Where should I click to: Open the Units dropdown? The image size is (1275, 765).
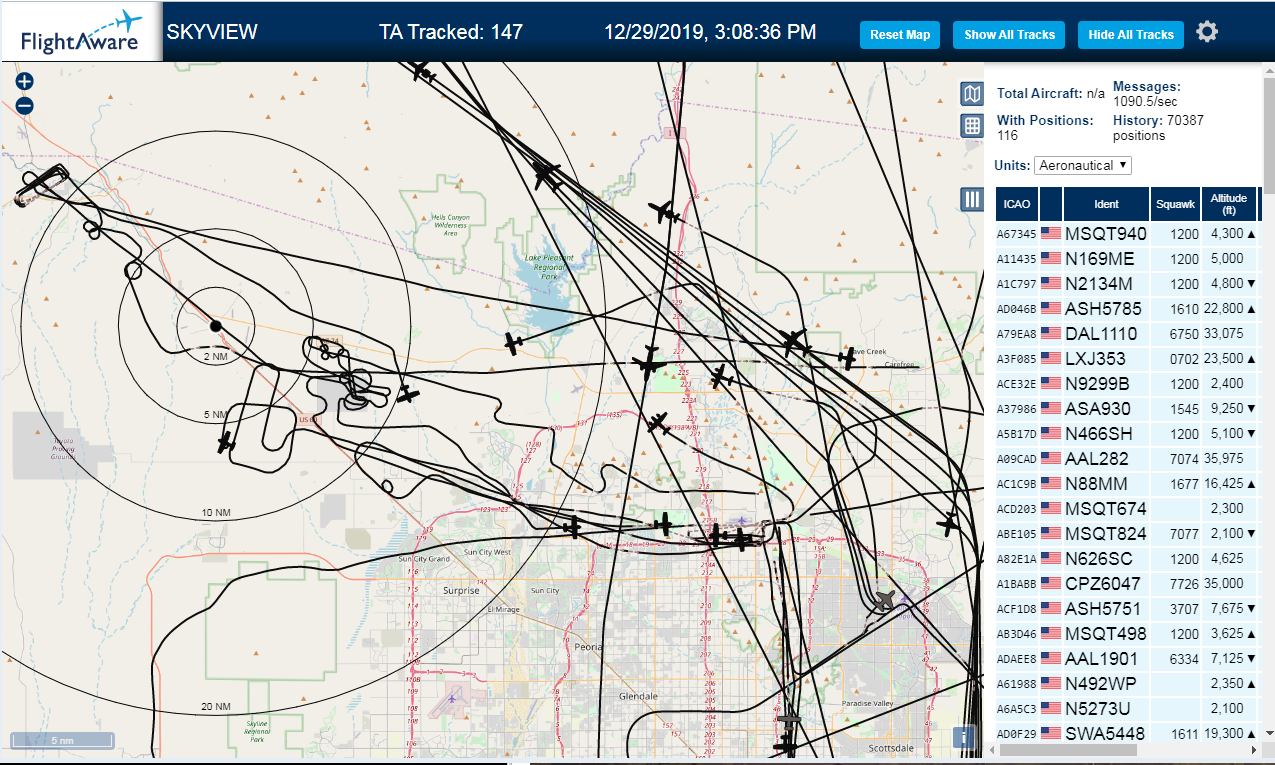[1083, 165]
